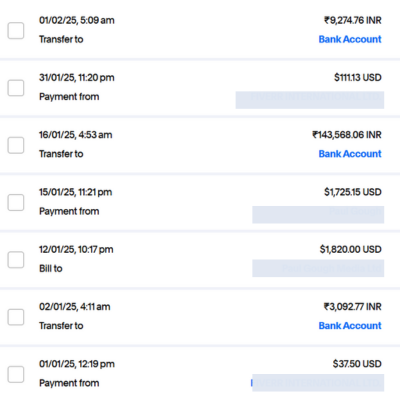This screenshot has width=400, height=400.
Task: Tick the checkbox for 01/02/25 transfer
Action: pyautogui.click(x=16, y=31)
